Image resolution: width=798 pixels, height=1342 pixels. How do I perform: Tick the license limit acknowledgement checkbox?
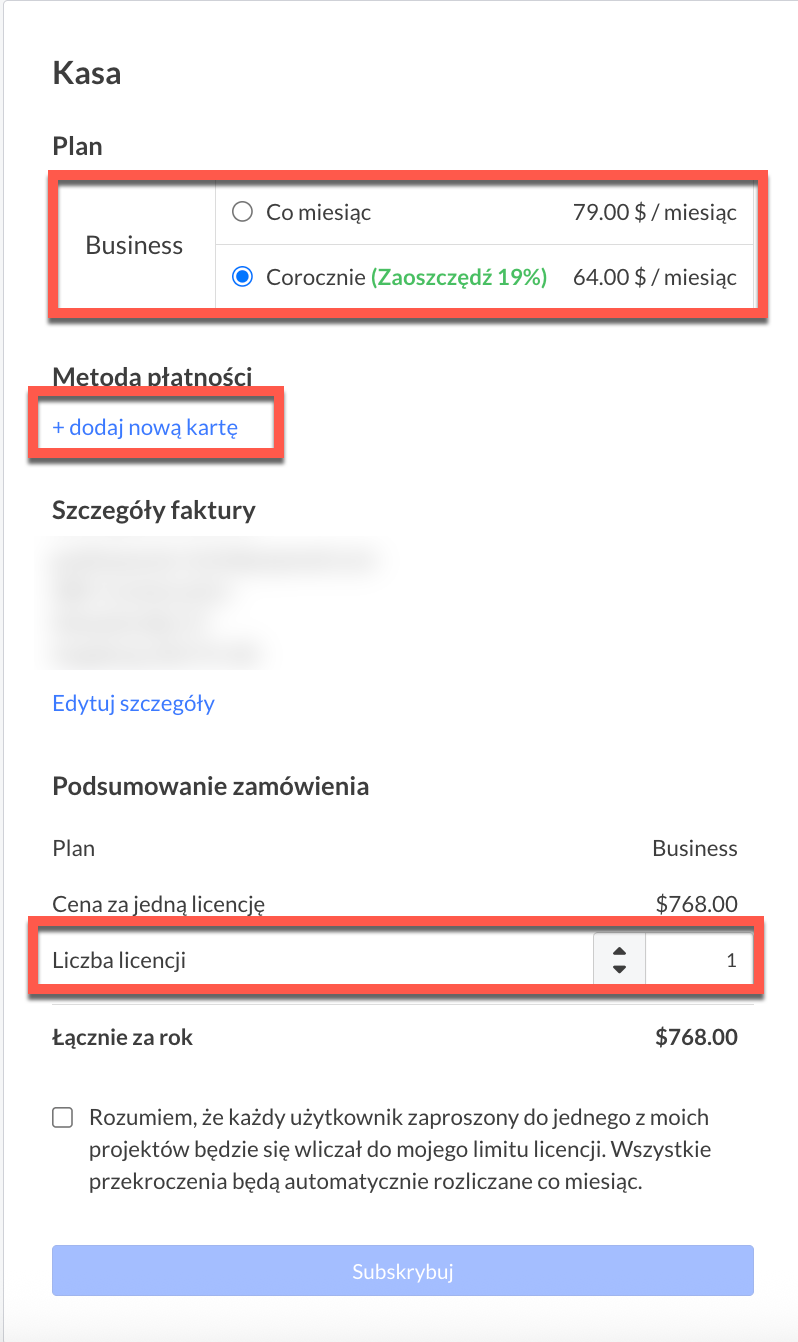(x=63, y=1118)
